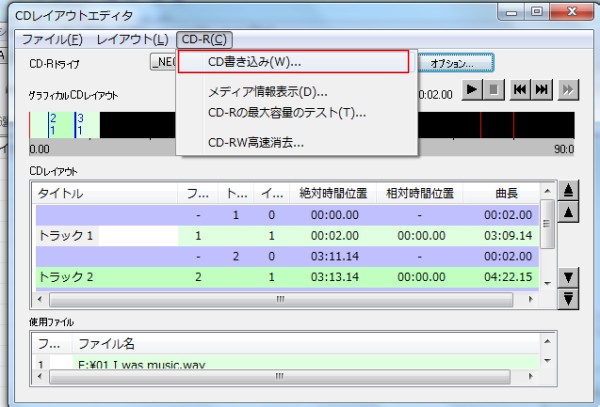This screenshot has height=407, width=600.
Task: Click the Stop playback button
Action: 493,91
